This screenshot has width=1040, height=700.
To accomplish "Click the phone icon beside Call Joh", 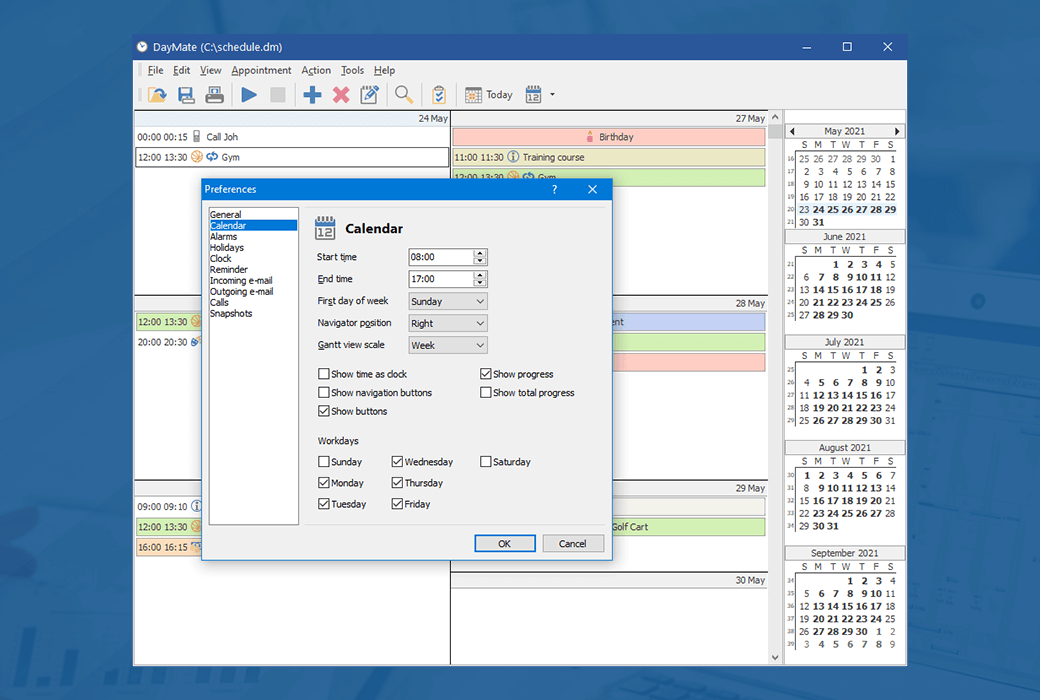I will (x=196, y=137).
